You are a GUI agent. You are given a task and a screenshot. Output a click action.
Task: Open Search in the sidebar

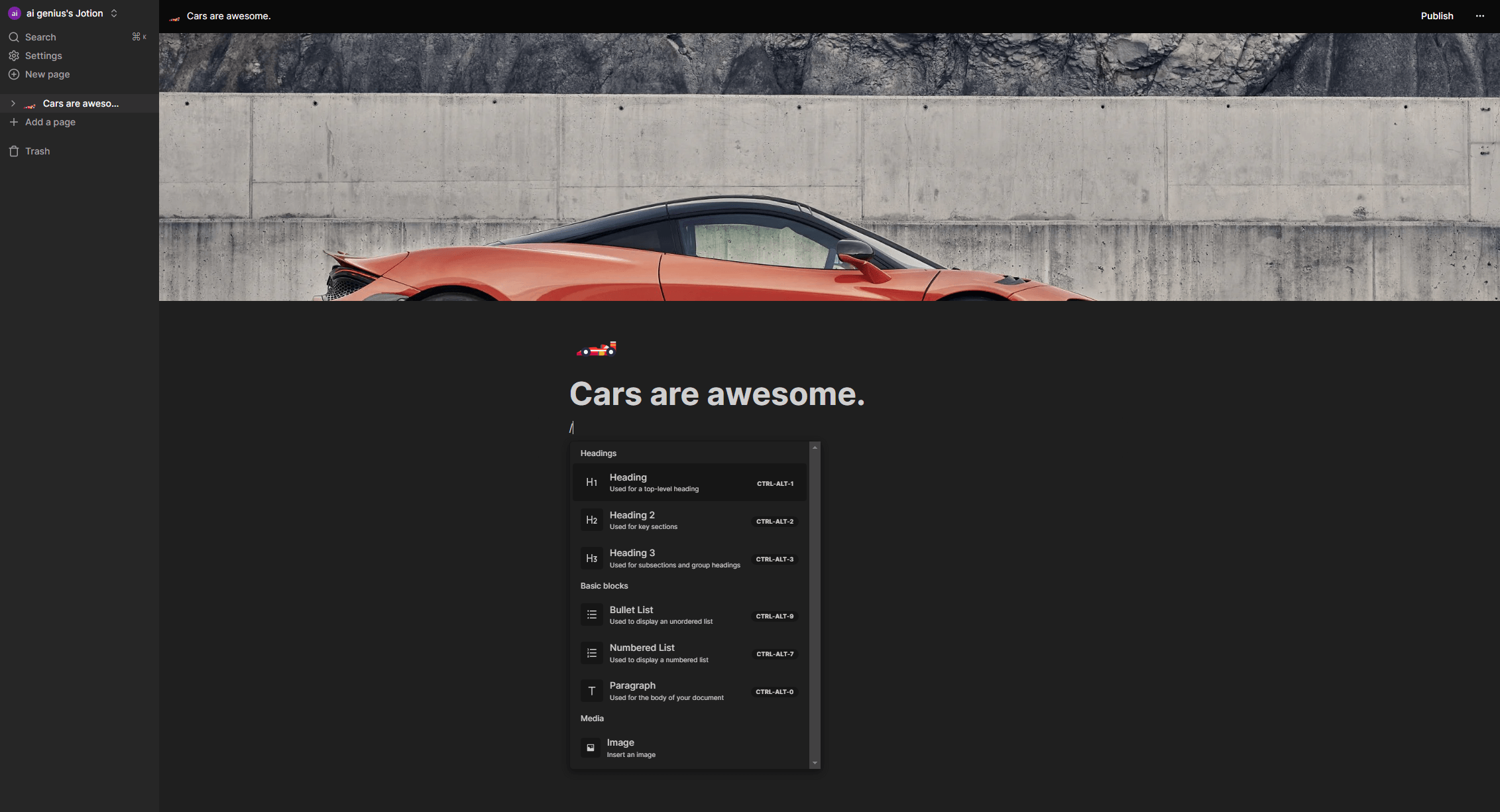tap(40, 37)
